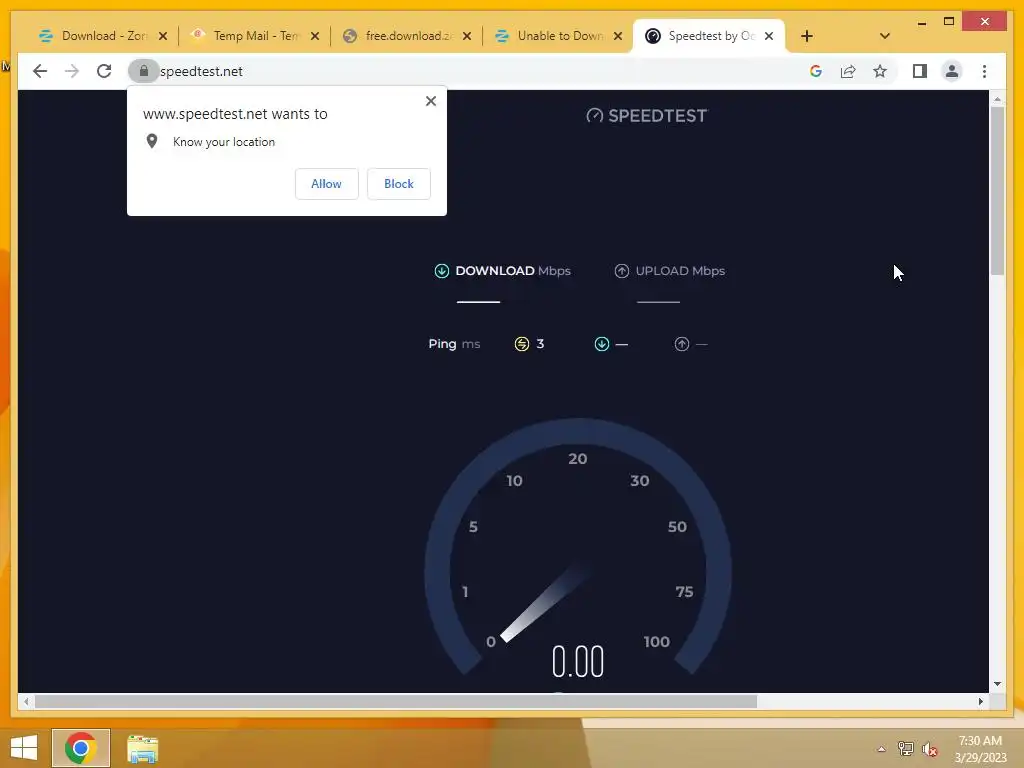Show hidden system tray icons
This screenshot has width=1024, height=768.
coord(881,749)
